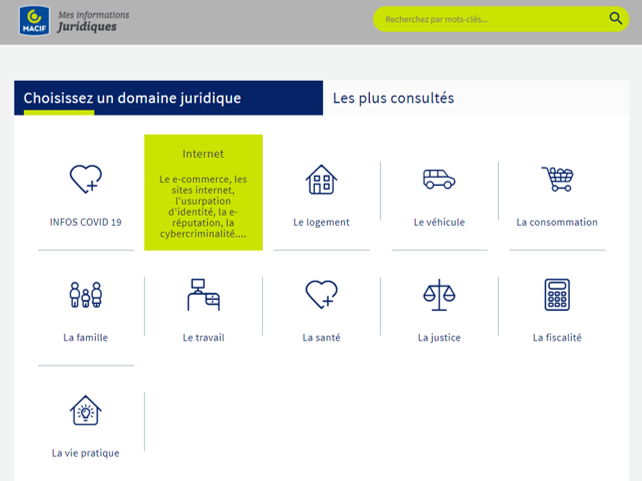The width and height of the screenshot is (642, 481).
Task: Click the lightbulb house vie pratique icon
Action: 86,410
